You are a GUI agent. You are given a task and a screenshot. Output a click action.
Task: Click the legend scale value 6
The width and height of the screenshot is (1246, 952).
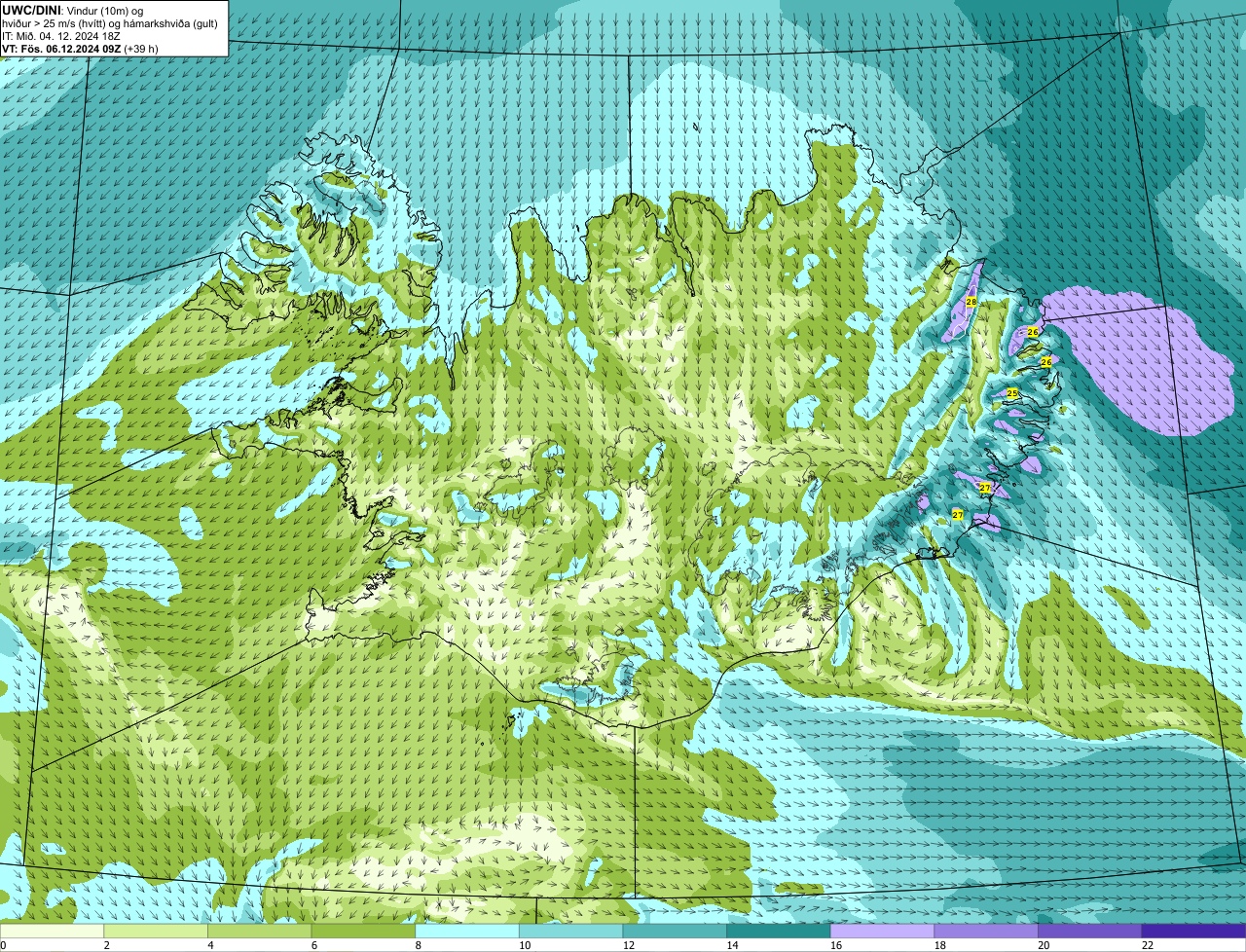(x=313, y=945)
